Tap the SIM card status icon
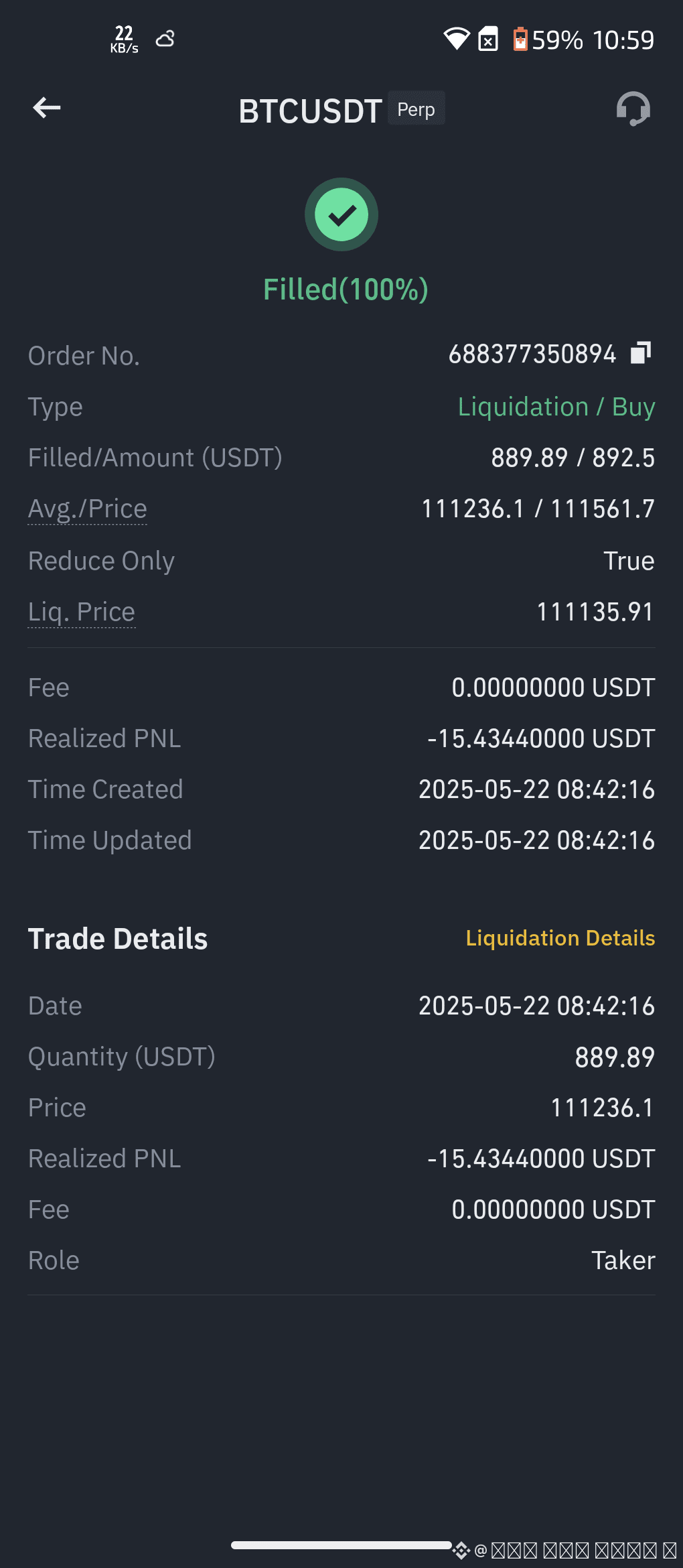The width and height of the screenshot is (683, 1568). (488, 39)
